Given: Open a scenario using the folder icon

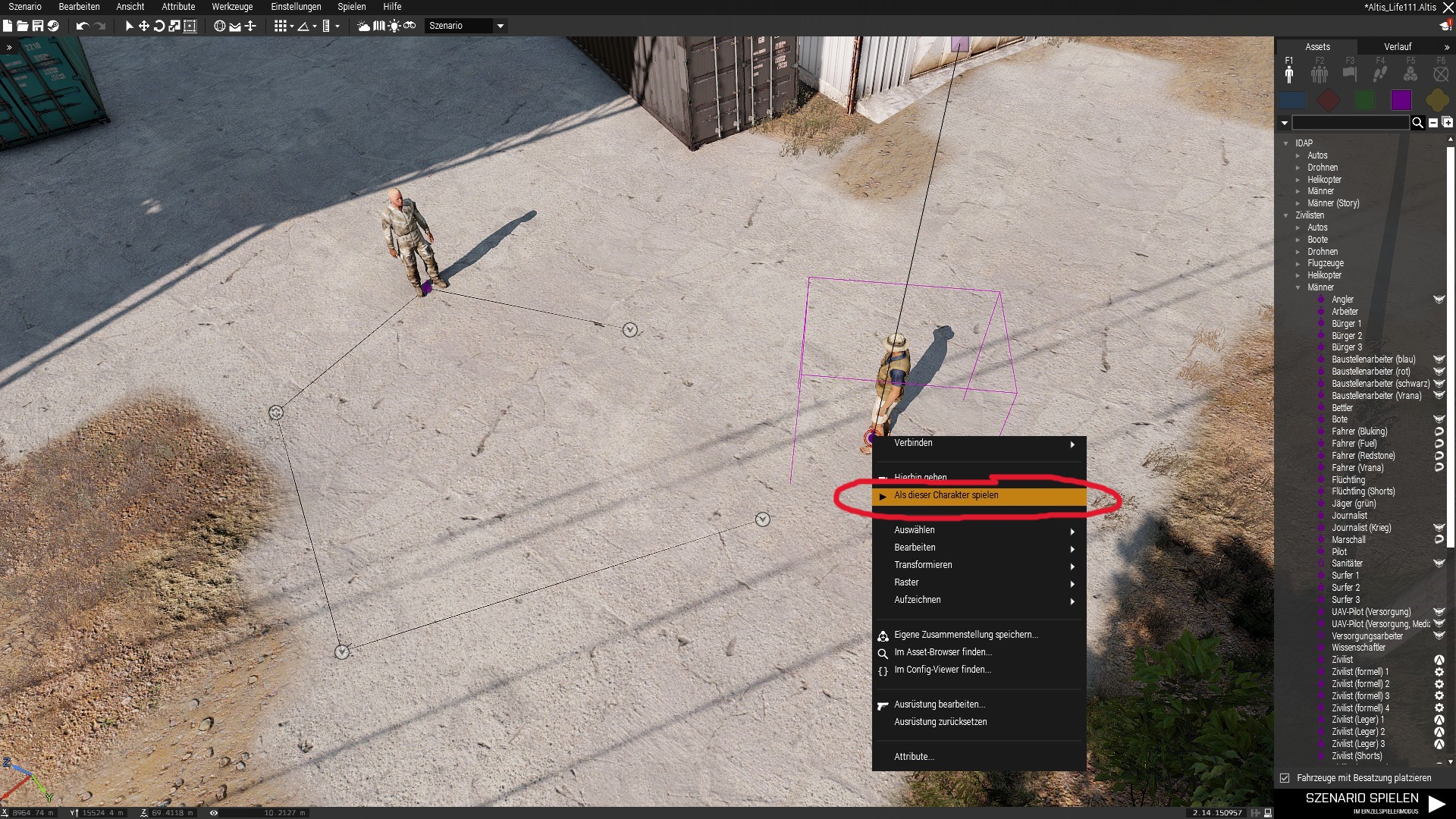Looking at the screenshot, I should pyautogui.click(x=23, y=26).
